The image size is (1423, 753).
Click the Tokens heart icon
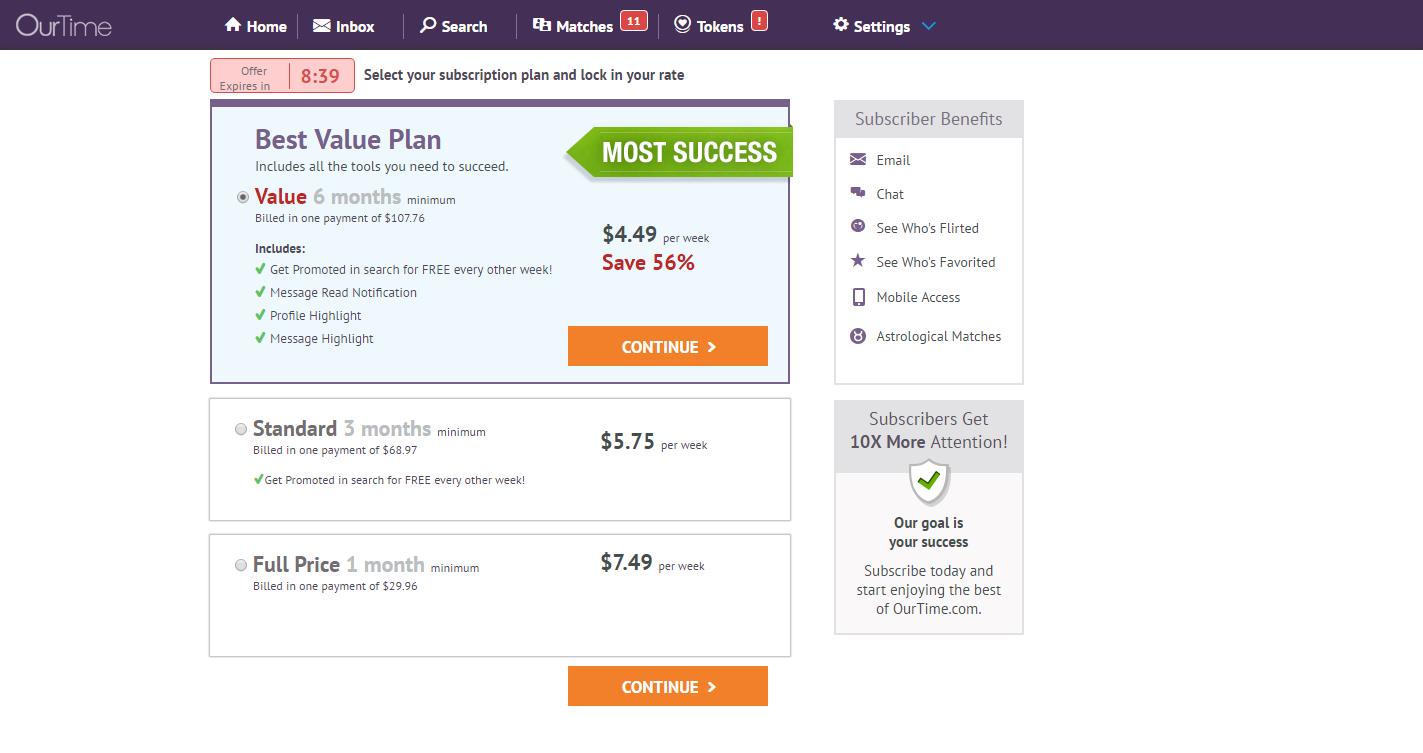click(x=682, y=25)
